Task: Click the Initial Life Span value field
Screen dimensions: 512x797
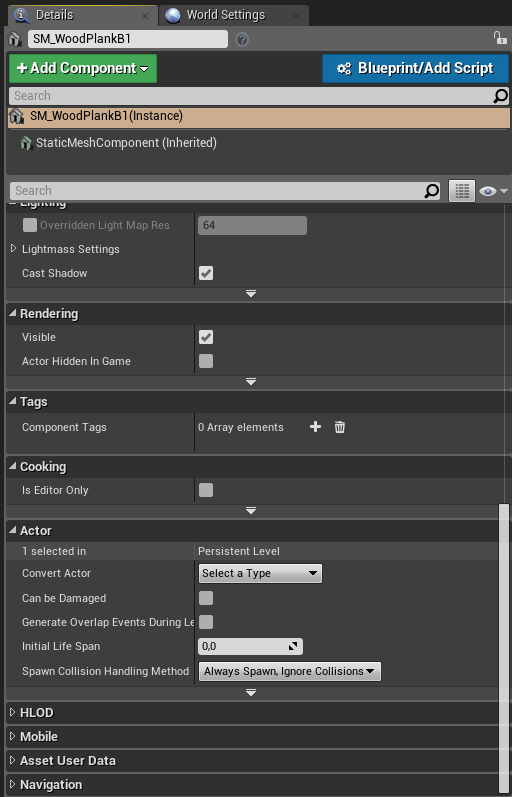Action: click(x=243, y=647)
